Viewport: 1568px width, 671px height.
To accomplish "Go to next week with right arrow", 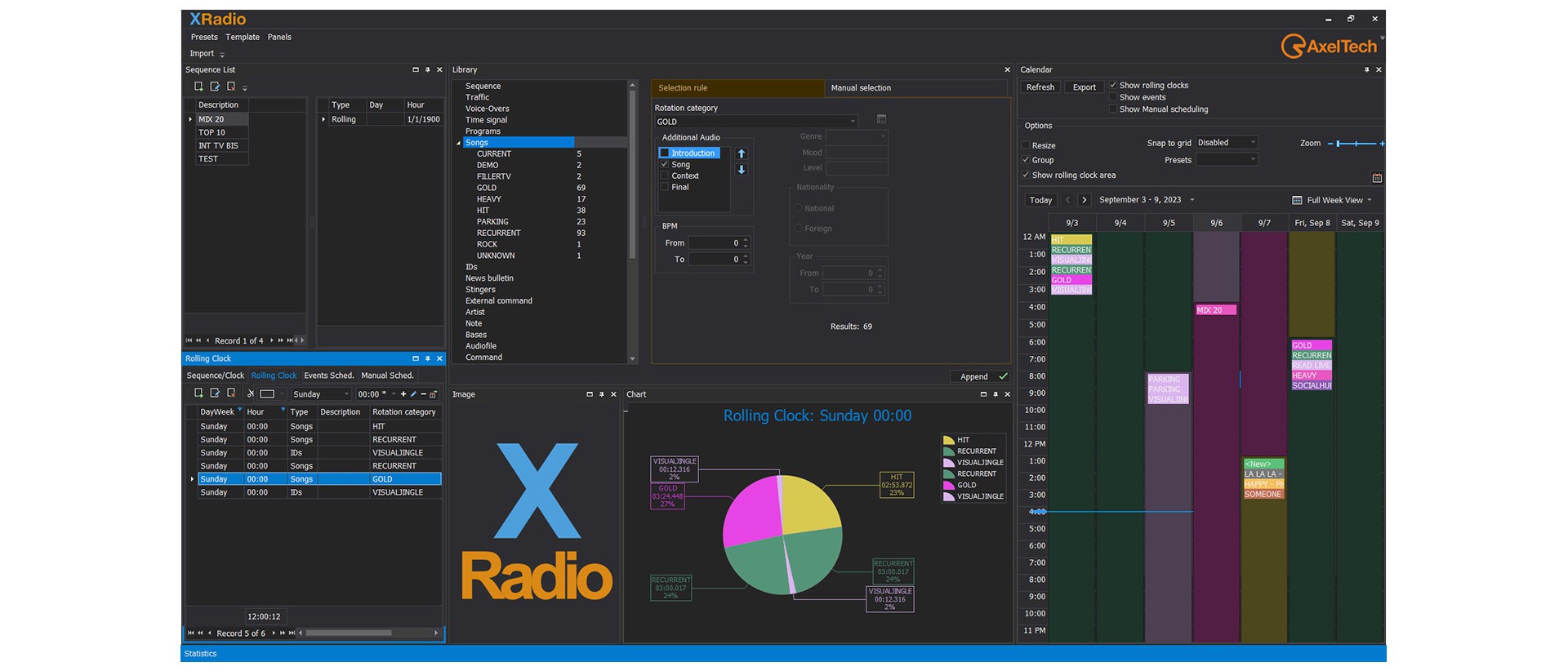I will [x=1084, y=200].
